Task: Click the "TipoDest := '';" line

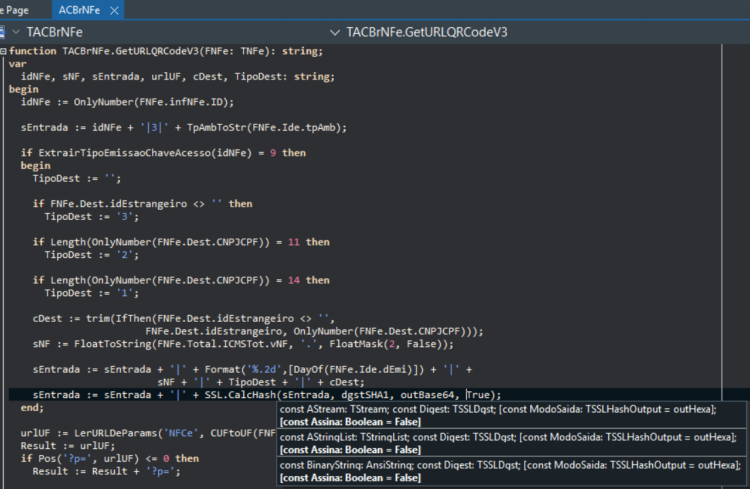Action: pyautogui.click(x=77, y=178)
